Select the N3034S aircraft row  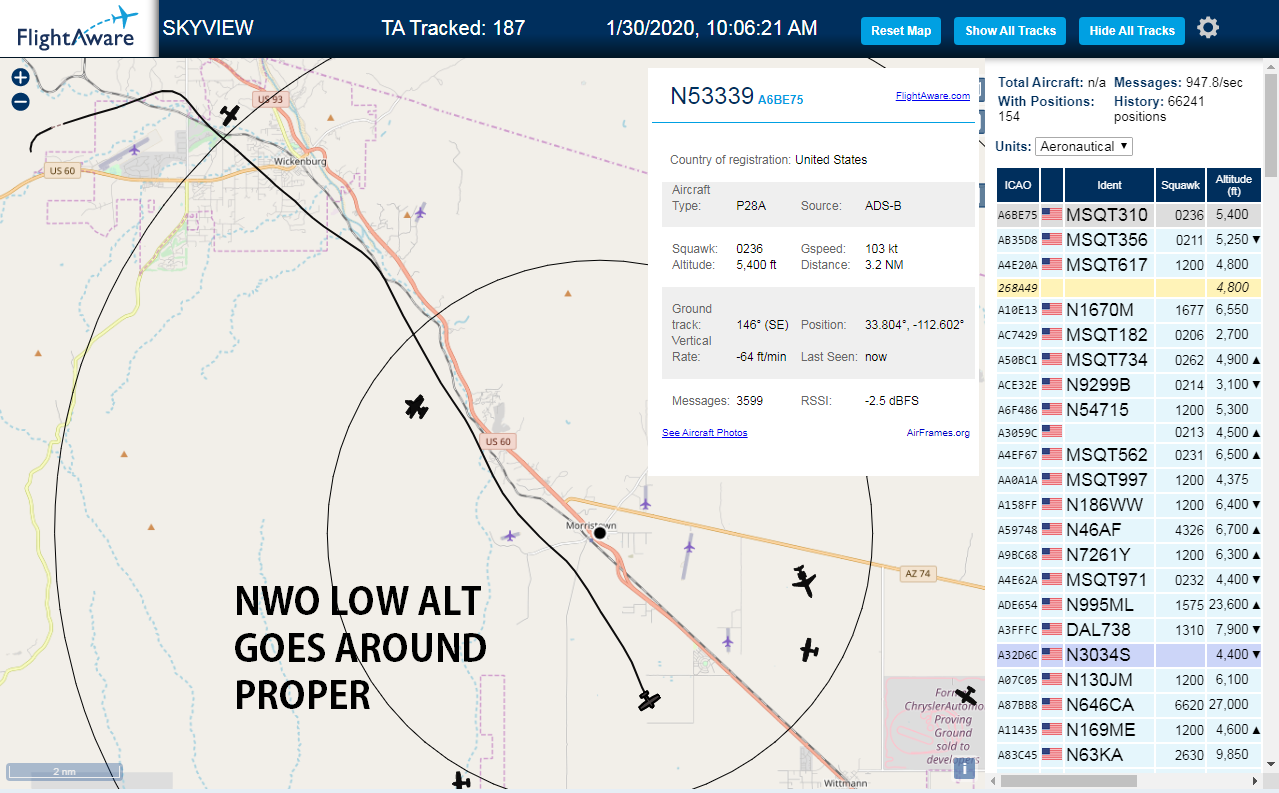point(1129,655)
